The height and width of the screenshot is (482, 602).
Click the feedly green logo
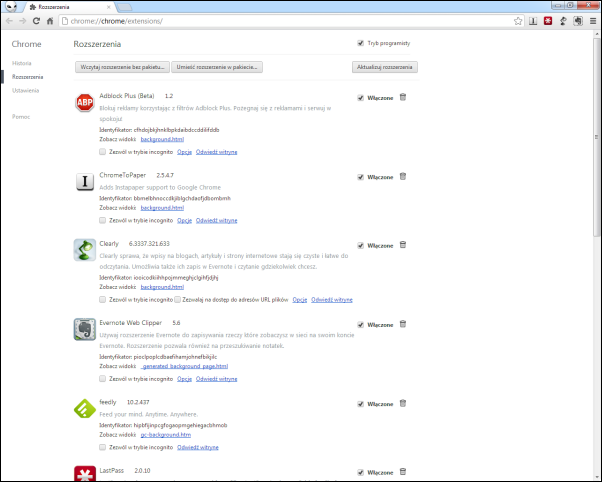tap(84, 408)
